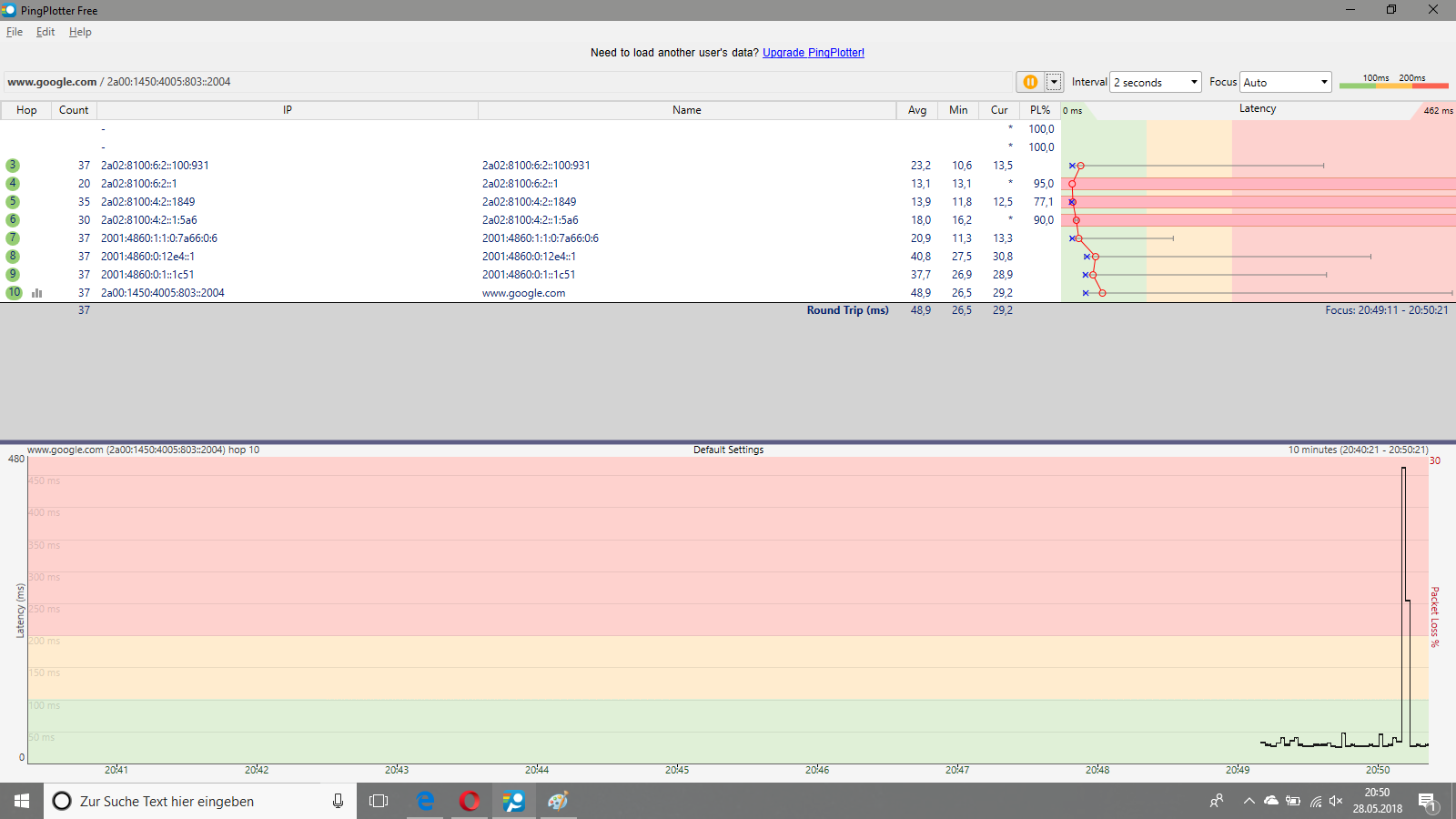This screenshot has height=819, width=1456.
Task: Open the File menu
Action: [15, 32]
